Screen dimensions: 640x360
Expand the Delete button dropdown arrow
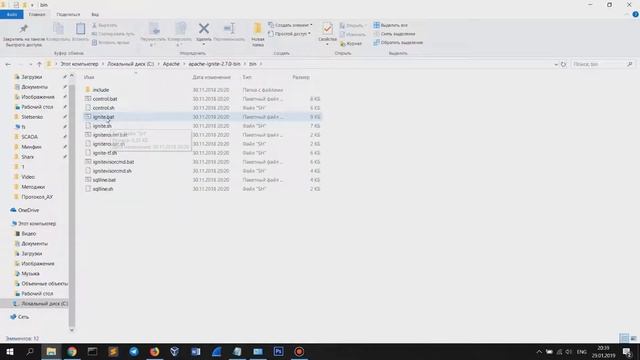[x=204, y=44]
